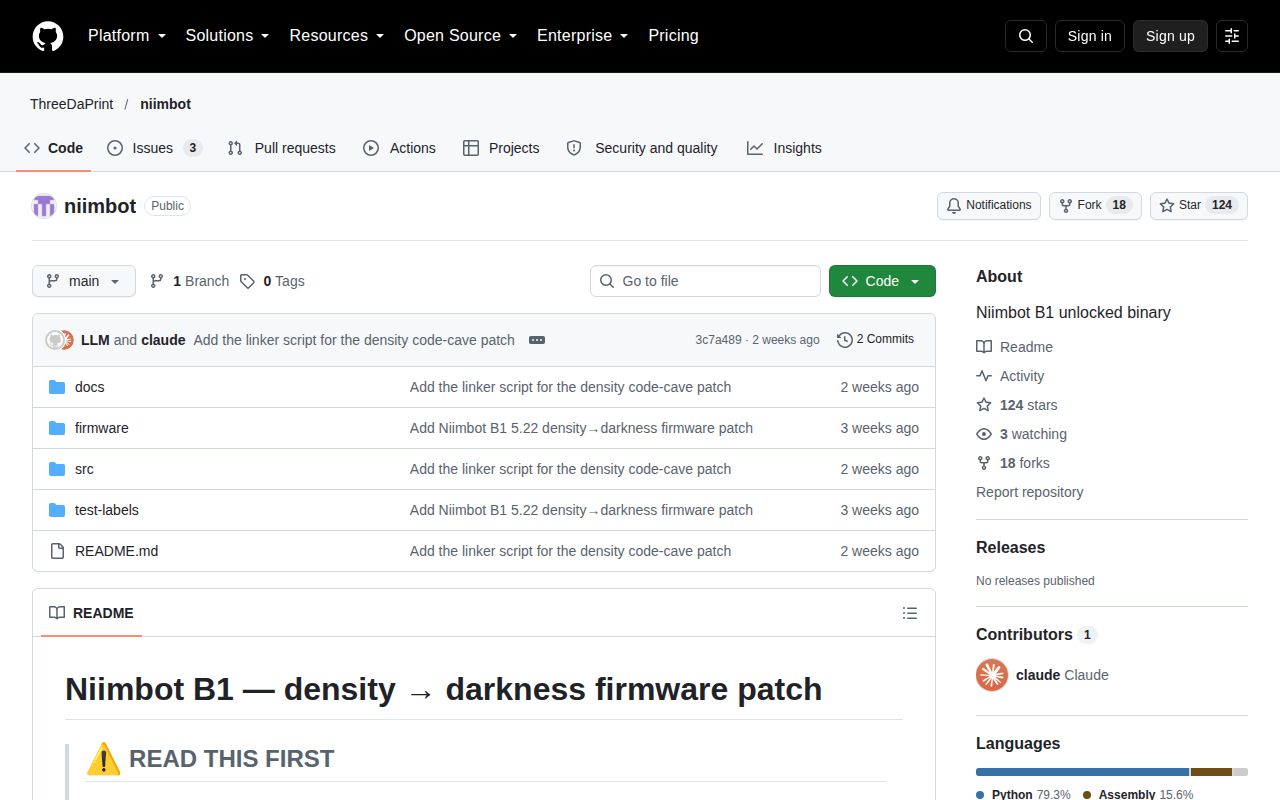
Task: Expand the Solutions menu
Action: coord(228,36)
